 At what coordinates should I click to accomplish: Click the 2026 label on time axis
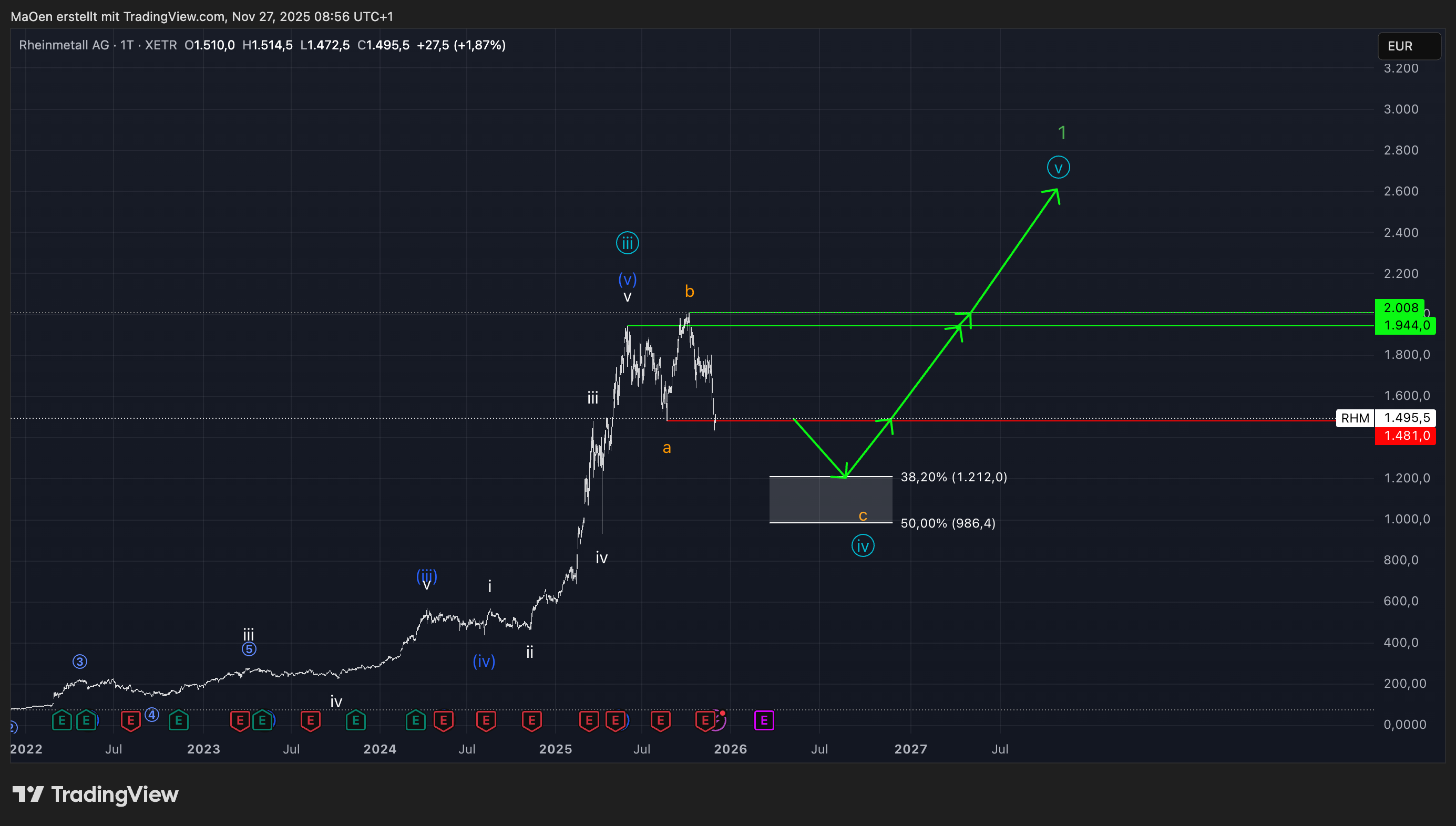(x=730, y=749)
